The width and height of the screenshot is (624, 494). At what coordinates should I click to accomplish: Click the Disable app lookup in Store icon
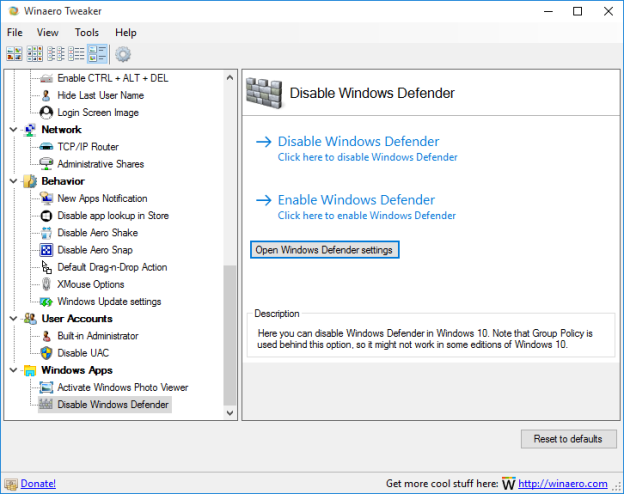[x=46, y=216]
